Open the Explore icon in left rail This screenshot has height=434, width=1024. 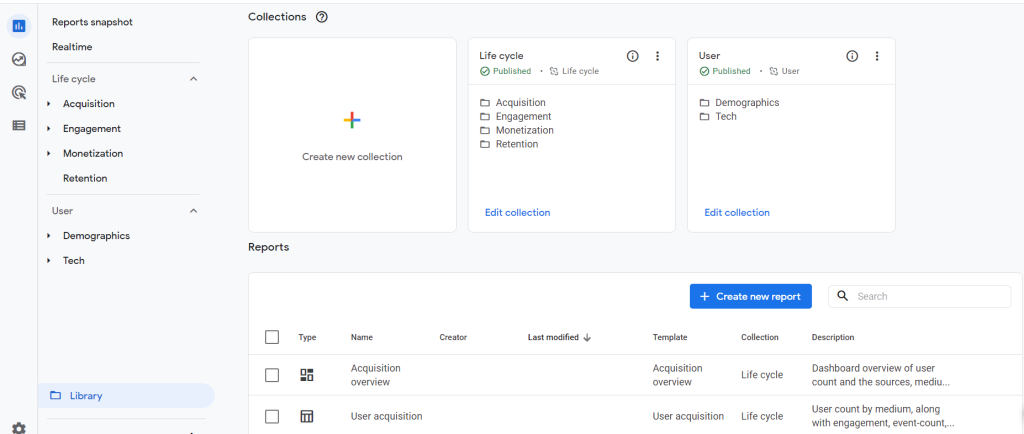point(18,59)
